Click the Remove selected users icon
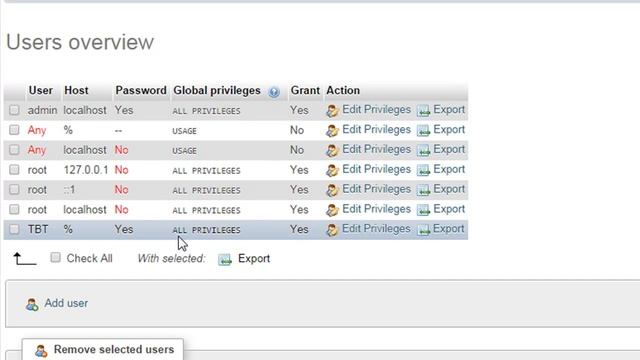 (41, 351)
